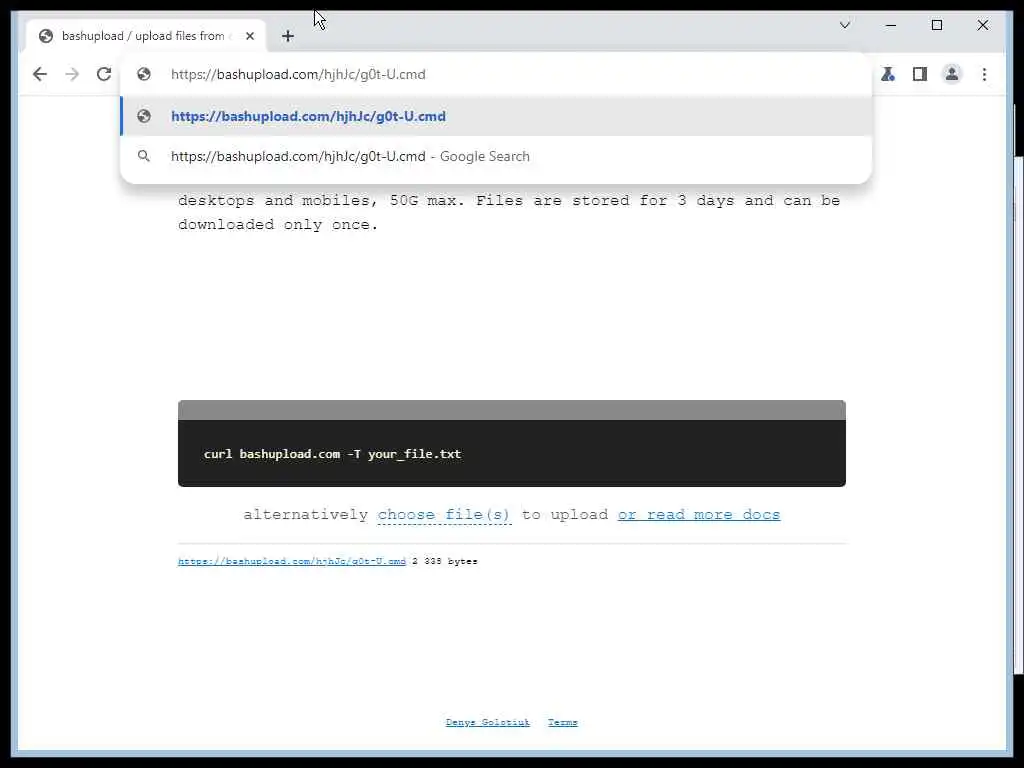This screenshot has height=768, width=1024.
Task: Open the tab search chevron
Action: pyautogui.click(x=844, y=25)
